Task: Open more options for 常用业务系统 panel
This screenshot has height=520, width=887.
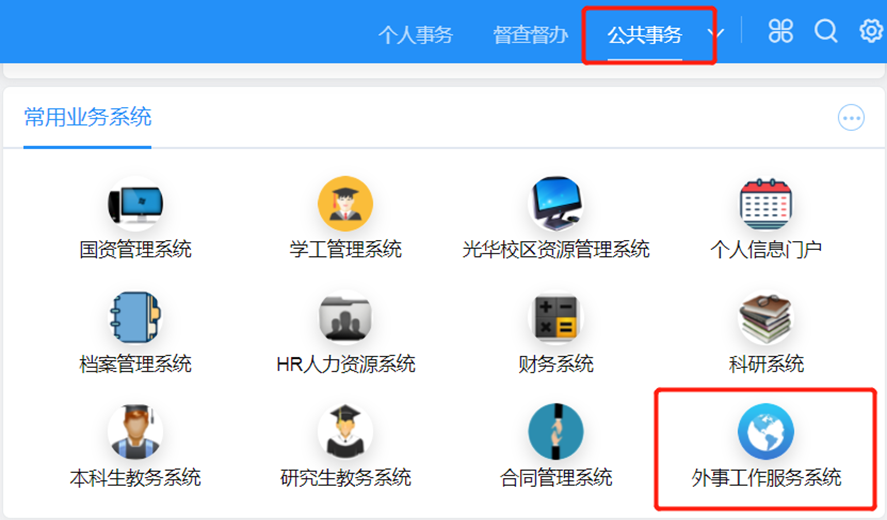Action: coord(851,118)
